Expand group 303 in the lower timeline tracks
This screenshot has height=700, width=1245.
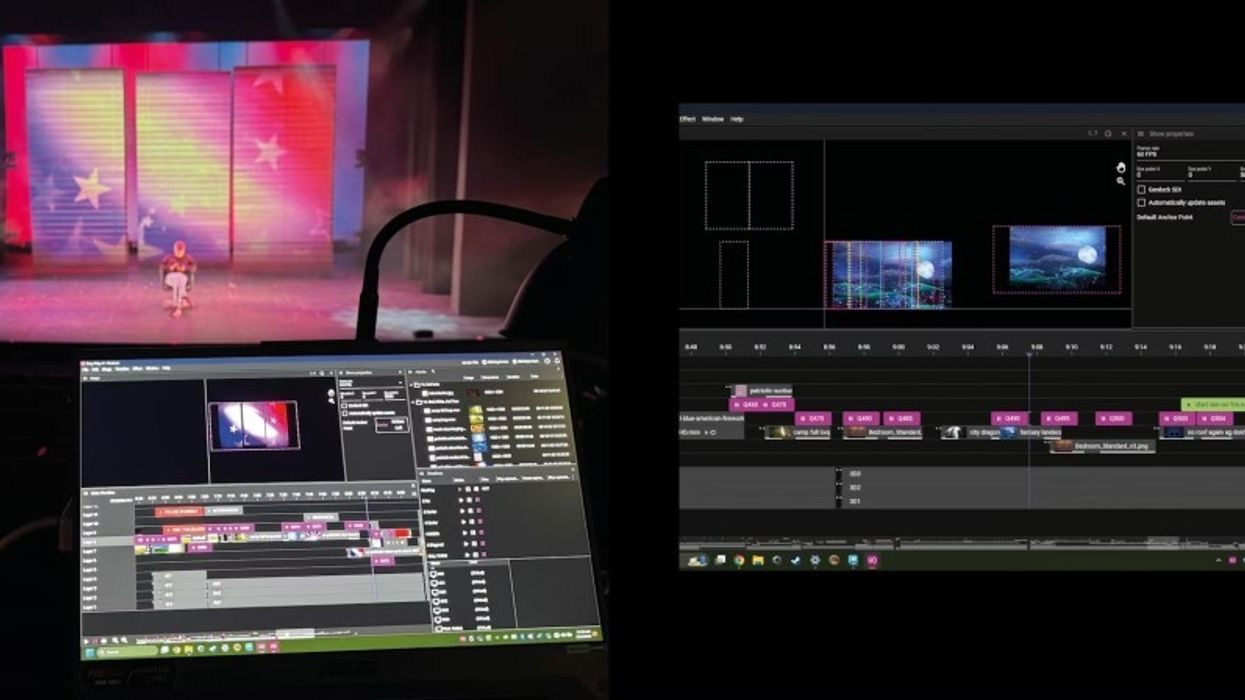(x=838, y=472)
